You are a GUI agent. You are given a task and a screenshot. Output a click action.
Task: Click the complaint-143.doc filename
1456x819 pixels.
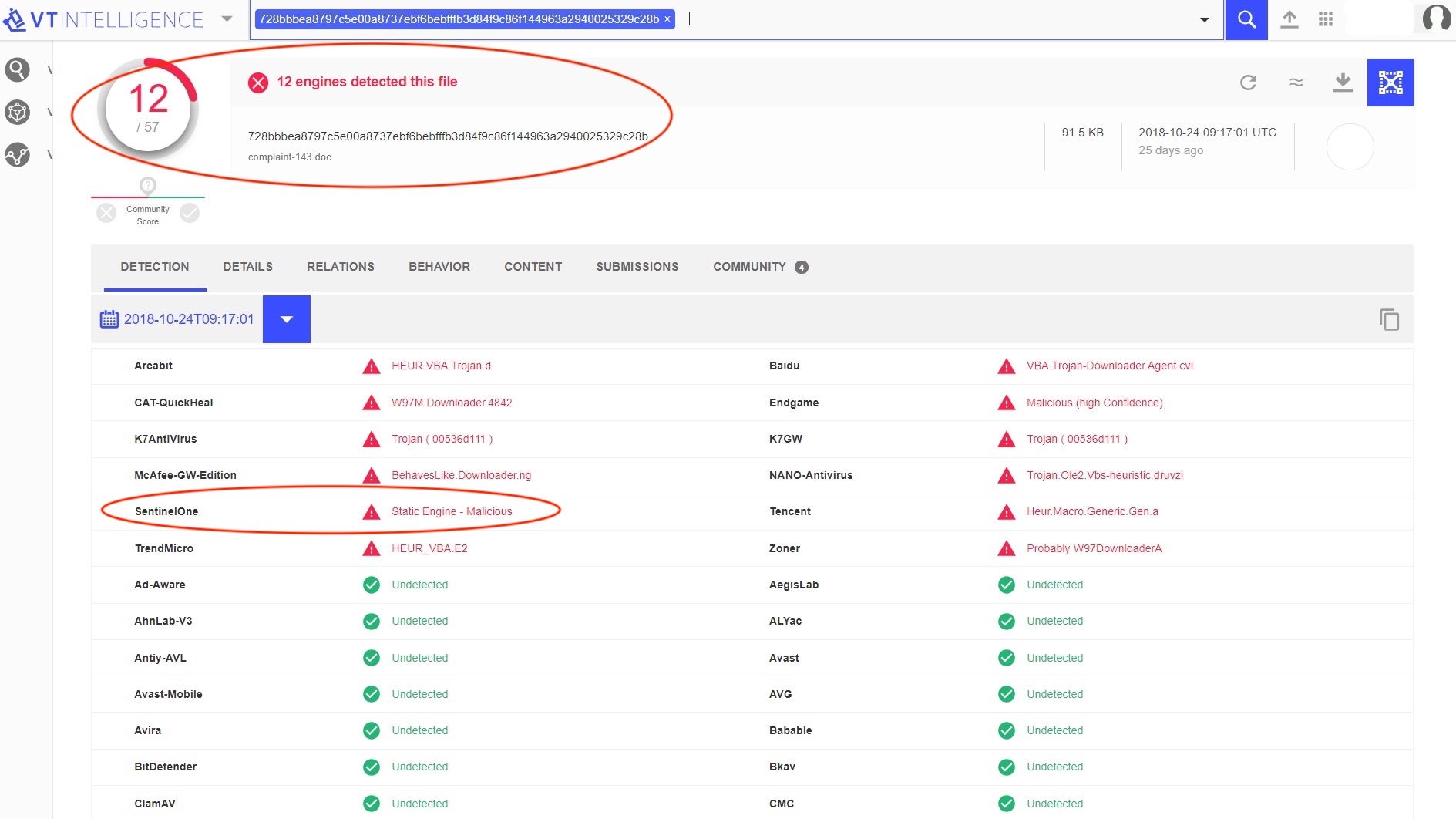point(290,157)
